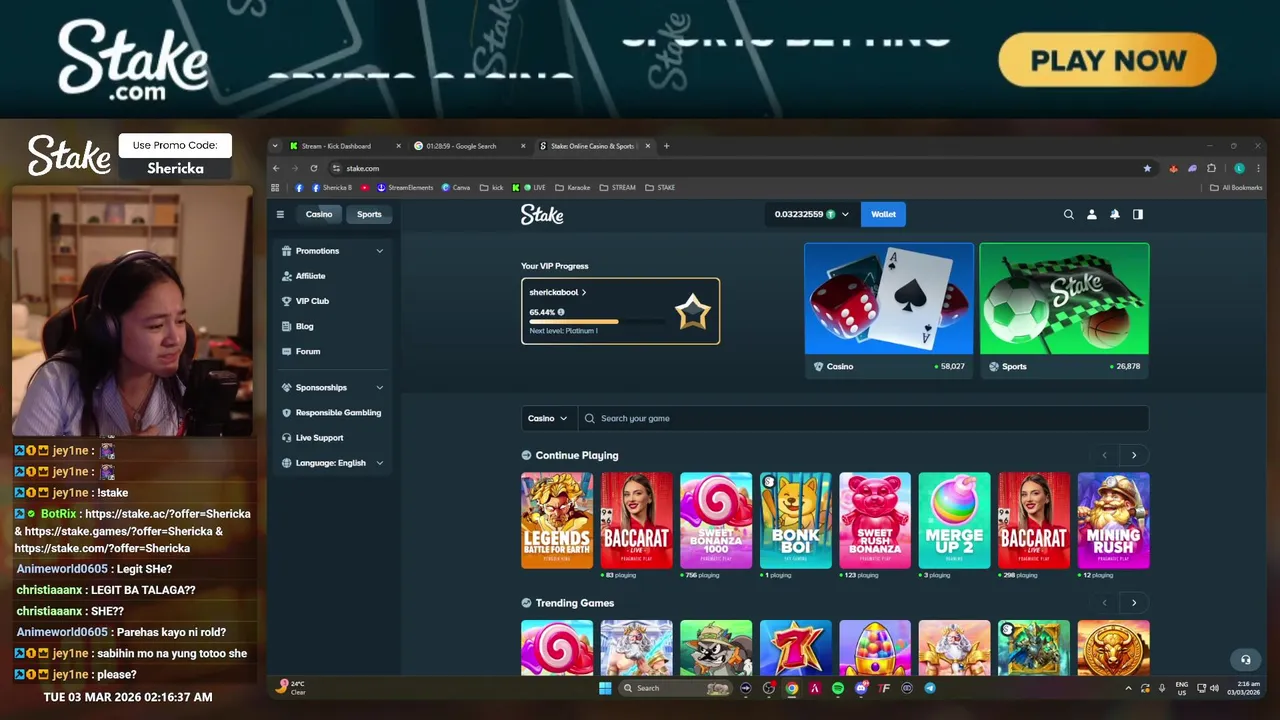
Task: Click the Windows Start button
Action: 605,688
